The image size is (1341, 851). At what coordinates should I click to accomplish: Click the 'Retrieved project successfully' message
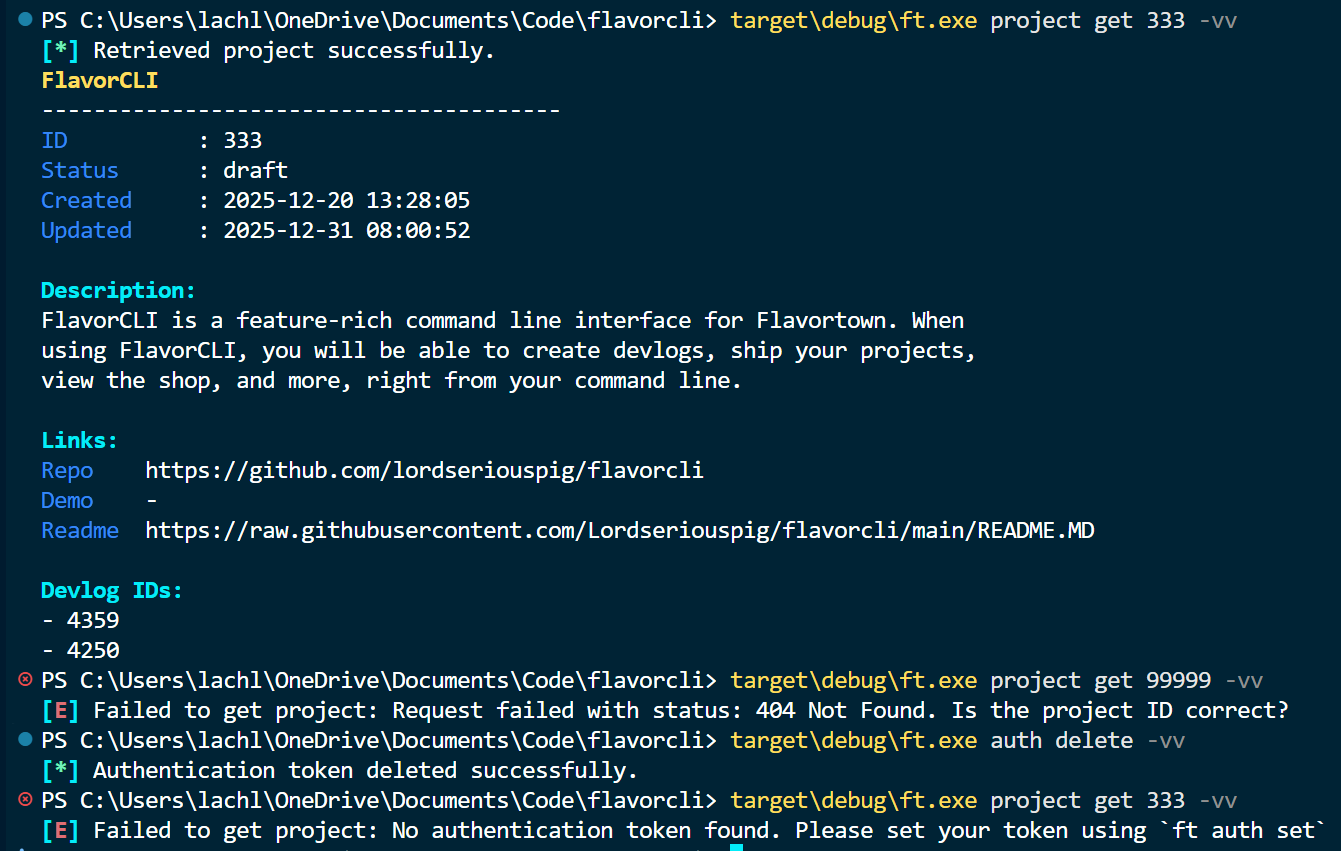pos(294,51)
